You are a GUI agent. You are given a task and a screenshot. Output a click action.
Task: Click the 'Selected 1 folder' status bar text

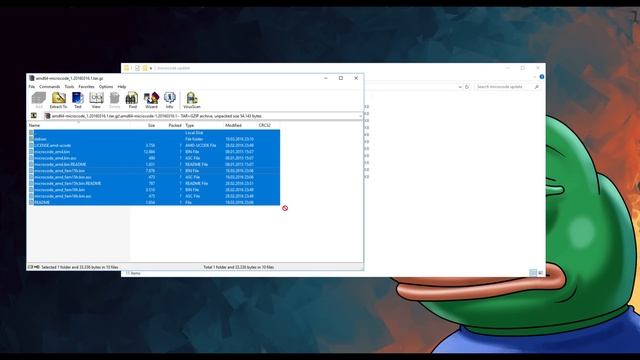pyautogui.click(x=80, y=267)
